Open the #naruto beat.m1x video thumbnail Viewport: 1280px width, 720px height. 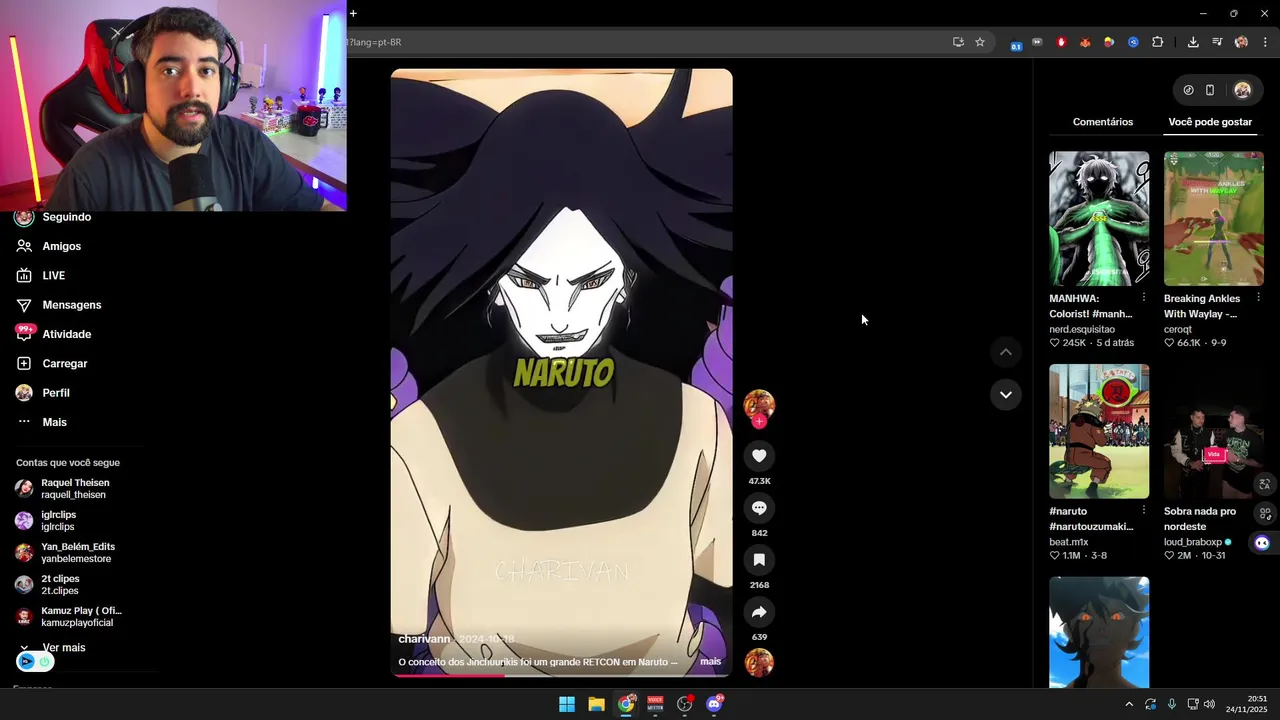pos(1099,431)
